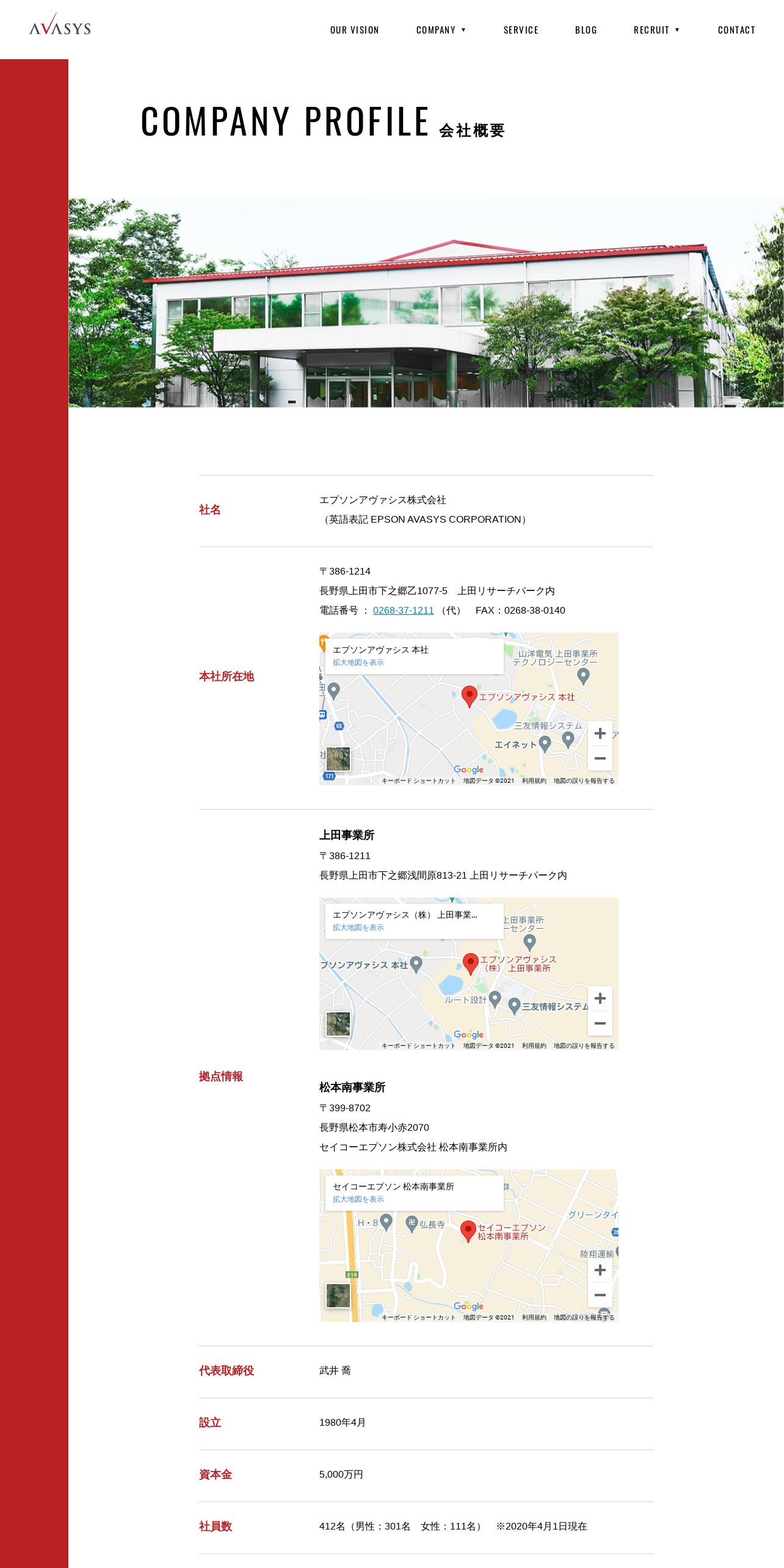Switch headquarters map to satellite view
Image resolution: width=784 pixels, height=1568 pixels.
point(338,759)
